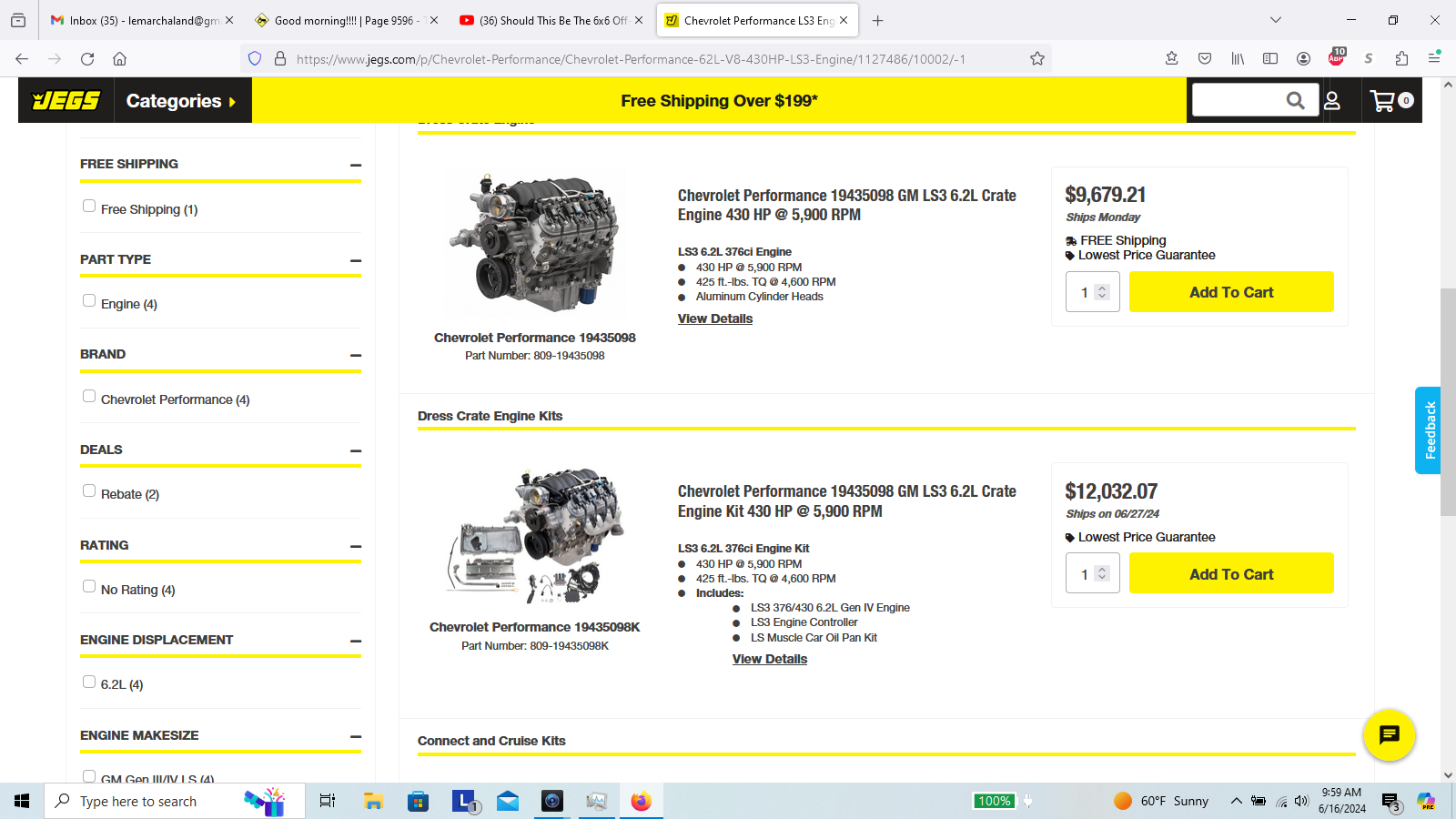Open Windows Start menu
Screen dimensions: 1456x819
[x=22, y=801]
